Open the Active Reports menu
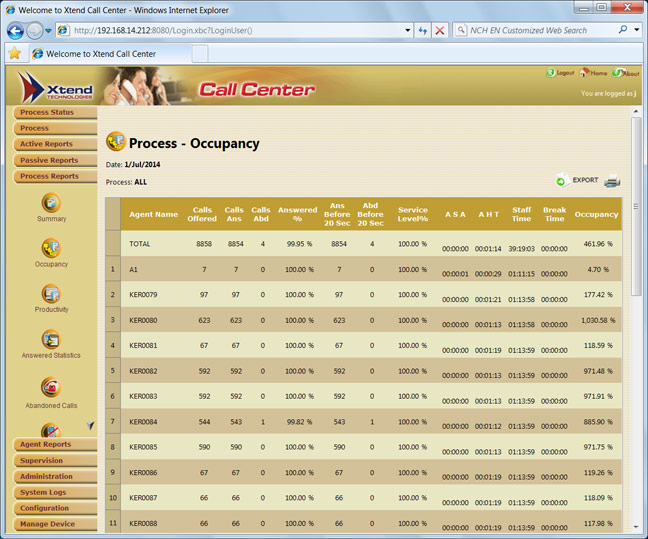This screenshot has width=648, height=539. [x=55, y=144]
